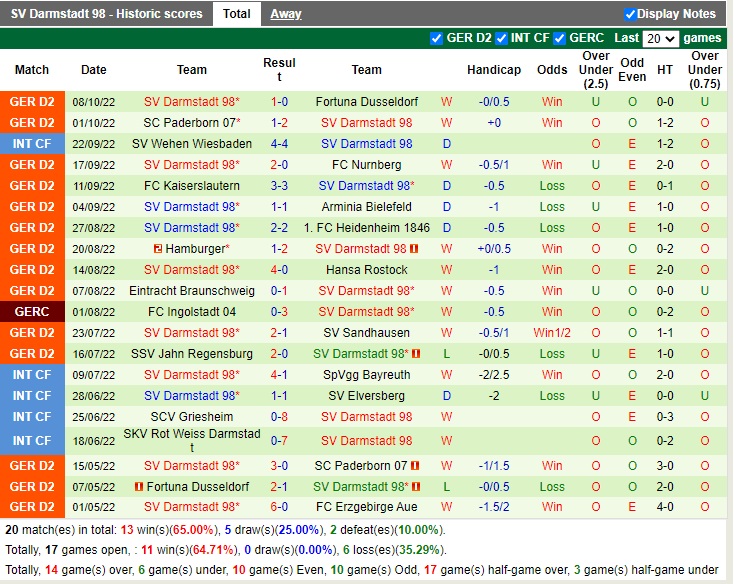
Task: Click the GER D2 league label on 08/10/22
Action: pos(32,102)
